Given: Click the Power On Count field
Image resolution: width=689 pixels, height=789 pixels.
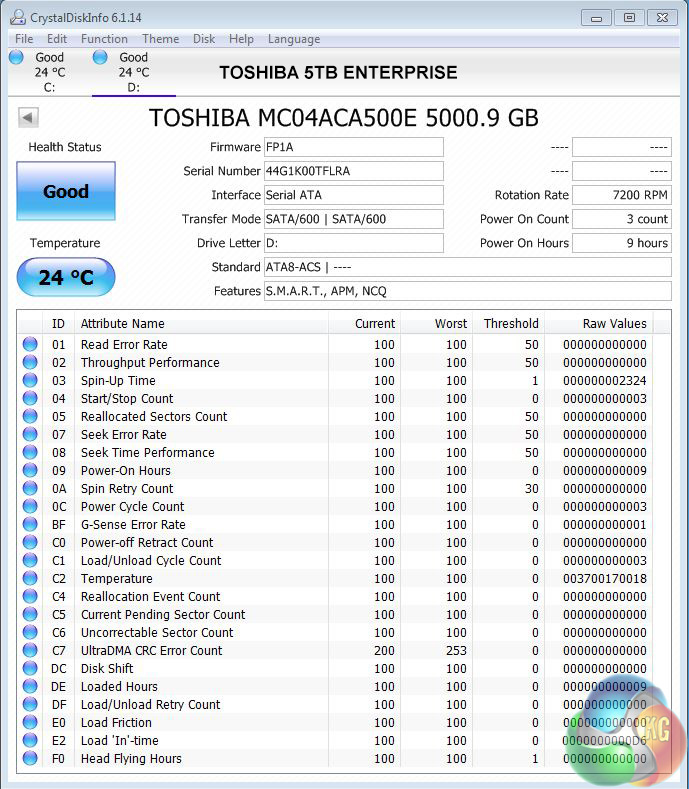Looking at the screenshot, I should coord(622,219).
